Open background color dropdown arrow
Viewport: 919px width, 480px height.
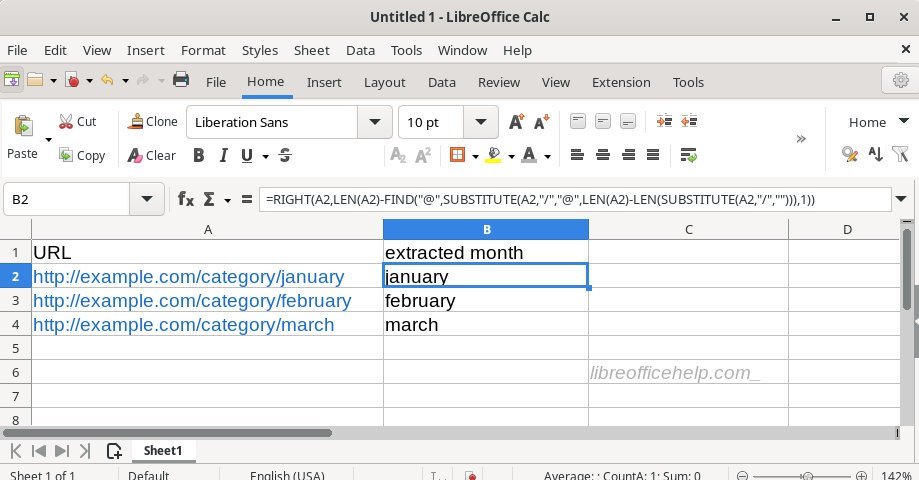click(512, 156)
